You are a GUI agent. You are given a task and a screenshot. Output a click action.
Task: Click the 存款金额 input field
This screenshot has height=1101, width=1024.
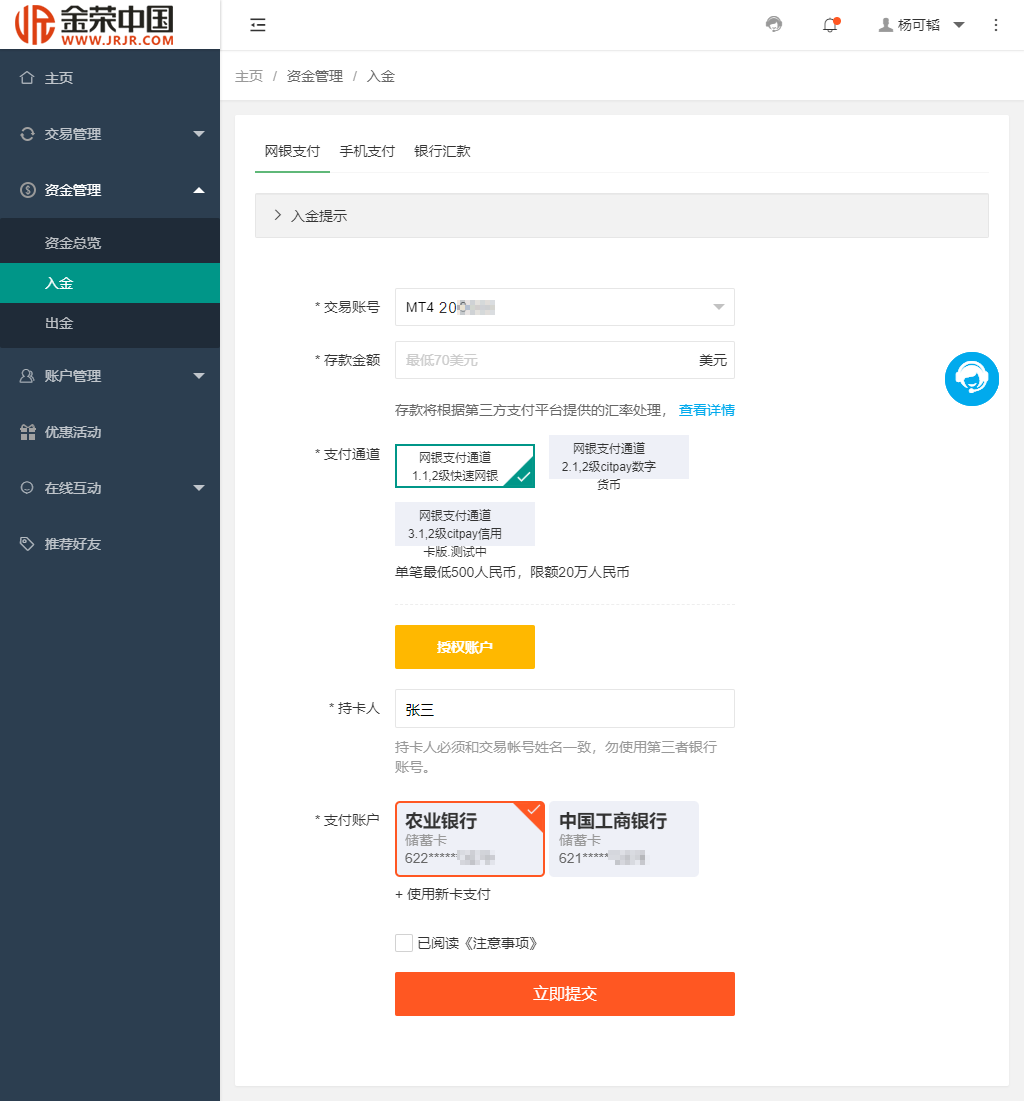[565, 360]
